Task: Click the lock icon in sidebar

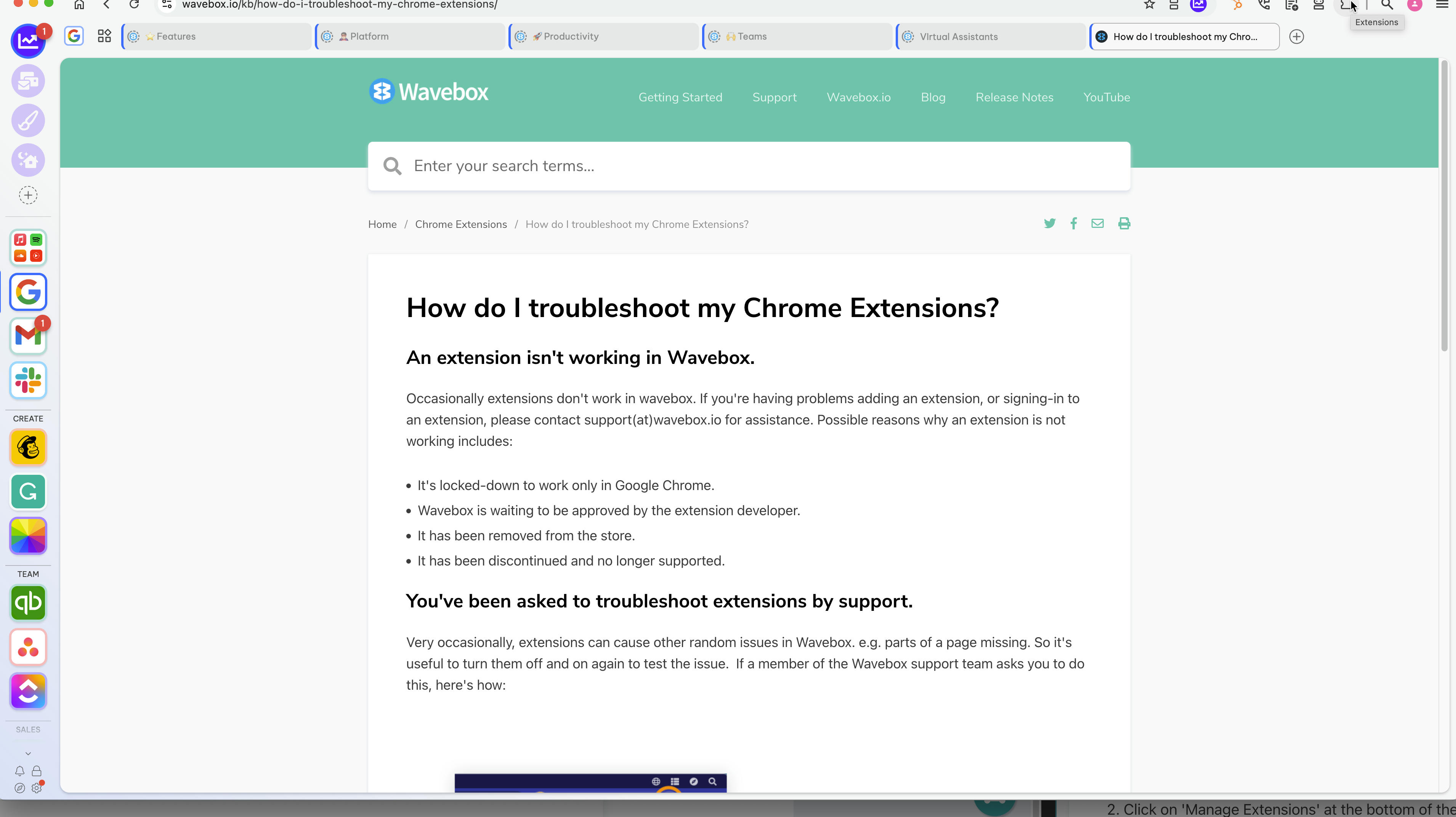Action: click(x=37, y=771)
